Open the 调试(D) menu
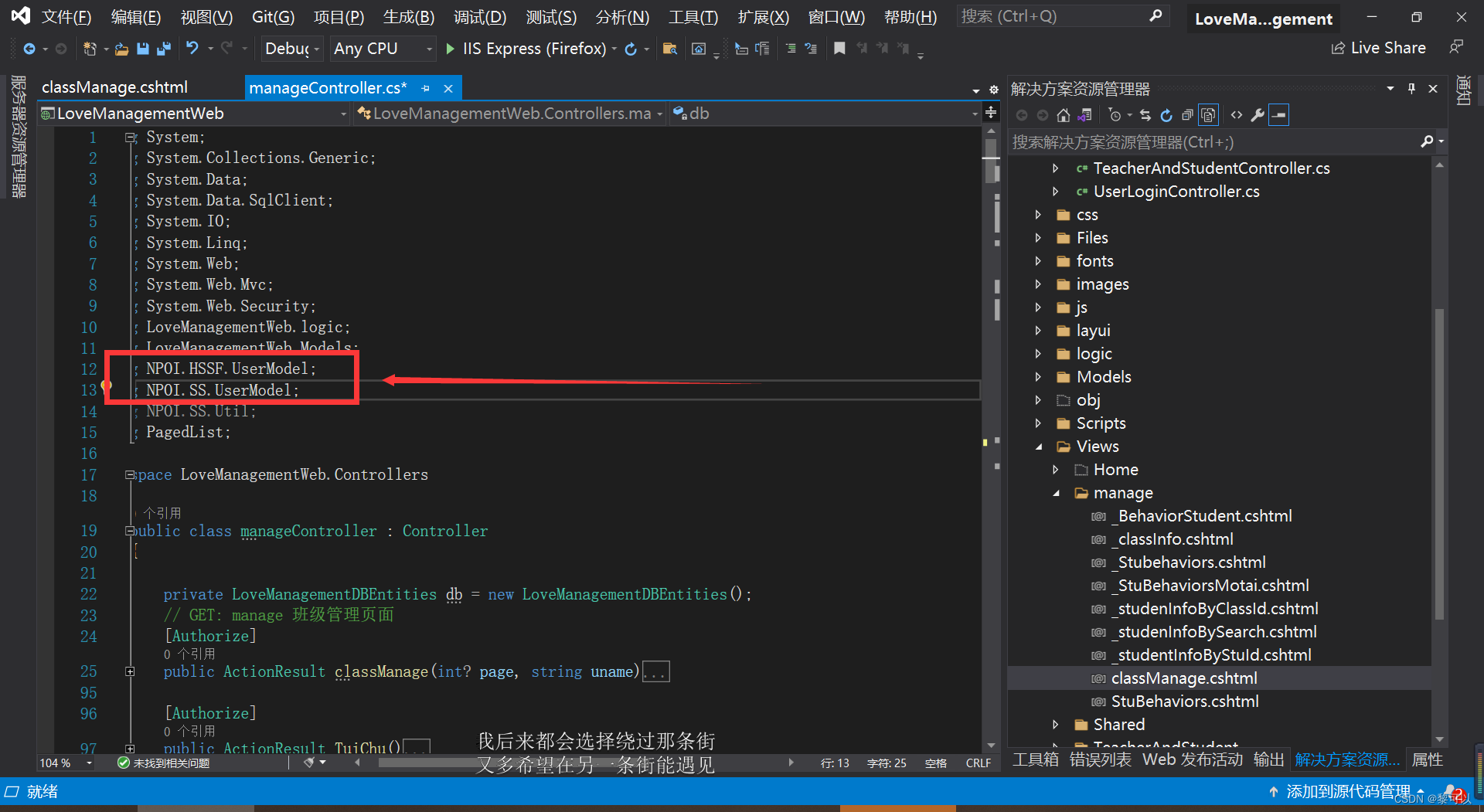 480,17
